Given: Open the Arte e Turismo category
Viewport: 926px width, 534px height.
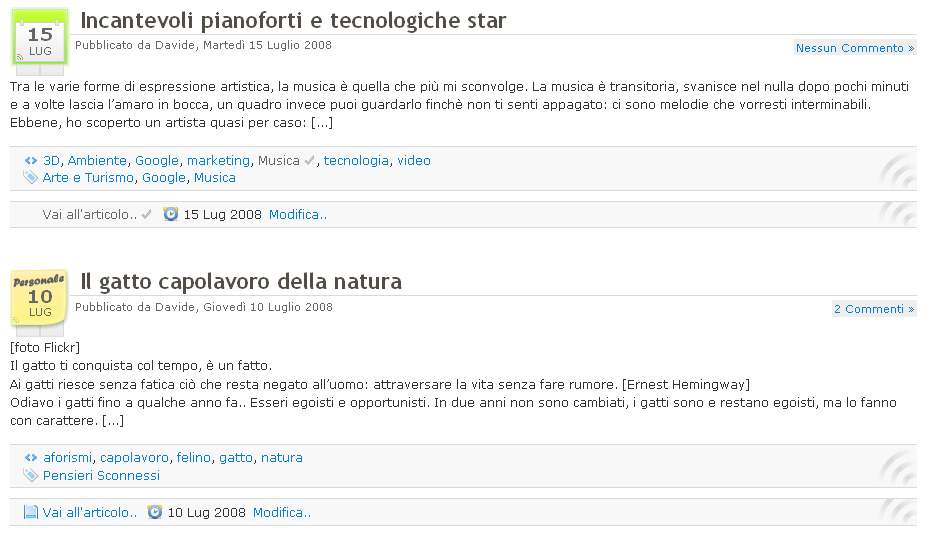Looking at the screenshot, I should point(88,178).
